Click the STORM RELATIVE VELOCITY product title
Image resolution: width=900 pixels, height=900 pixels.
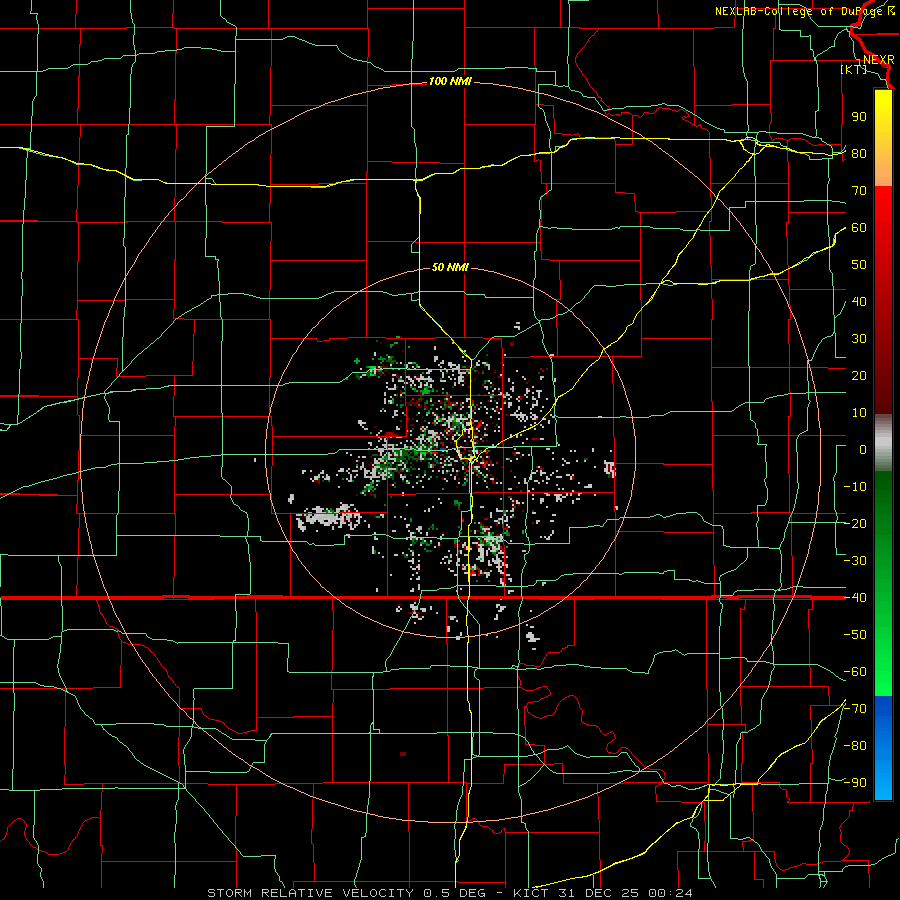pyautogui.click(x=312, y=893)
